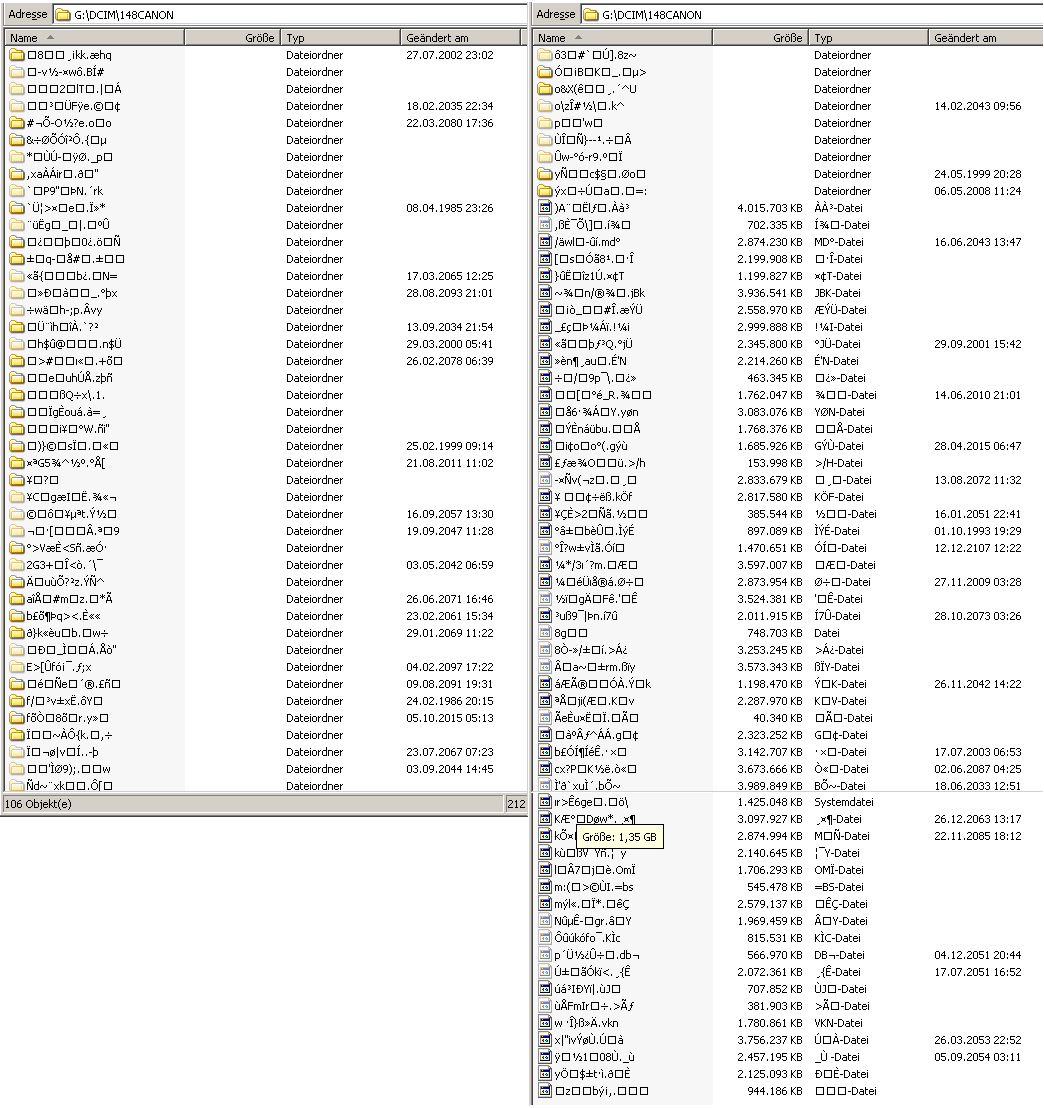Sort left window by Geändert am column

[x=460, y=37]
